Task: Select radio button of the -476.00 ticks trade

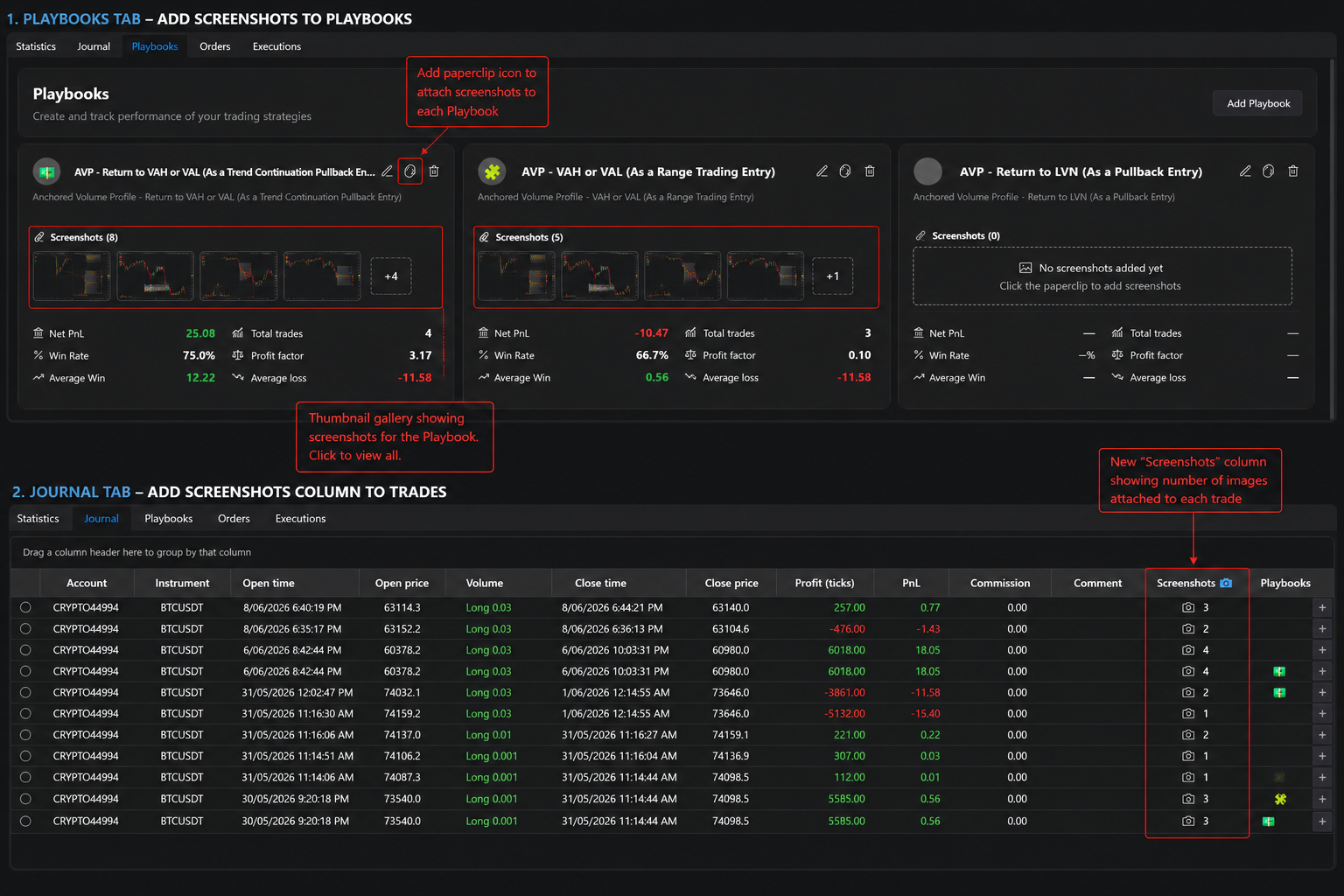Action: pyautogui.click(x=25, y=628)
